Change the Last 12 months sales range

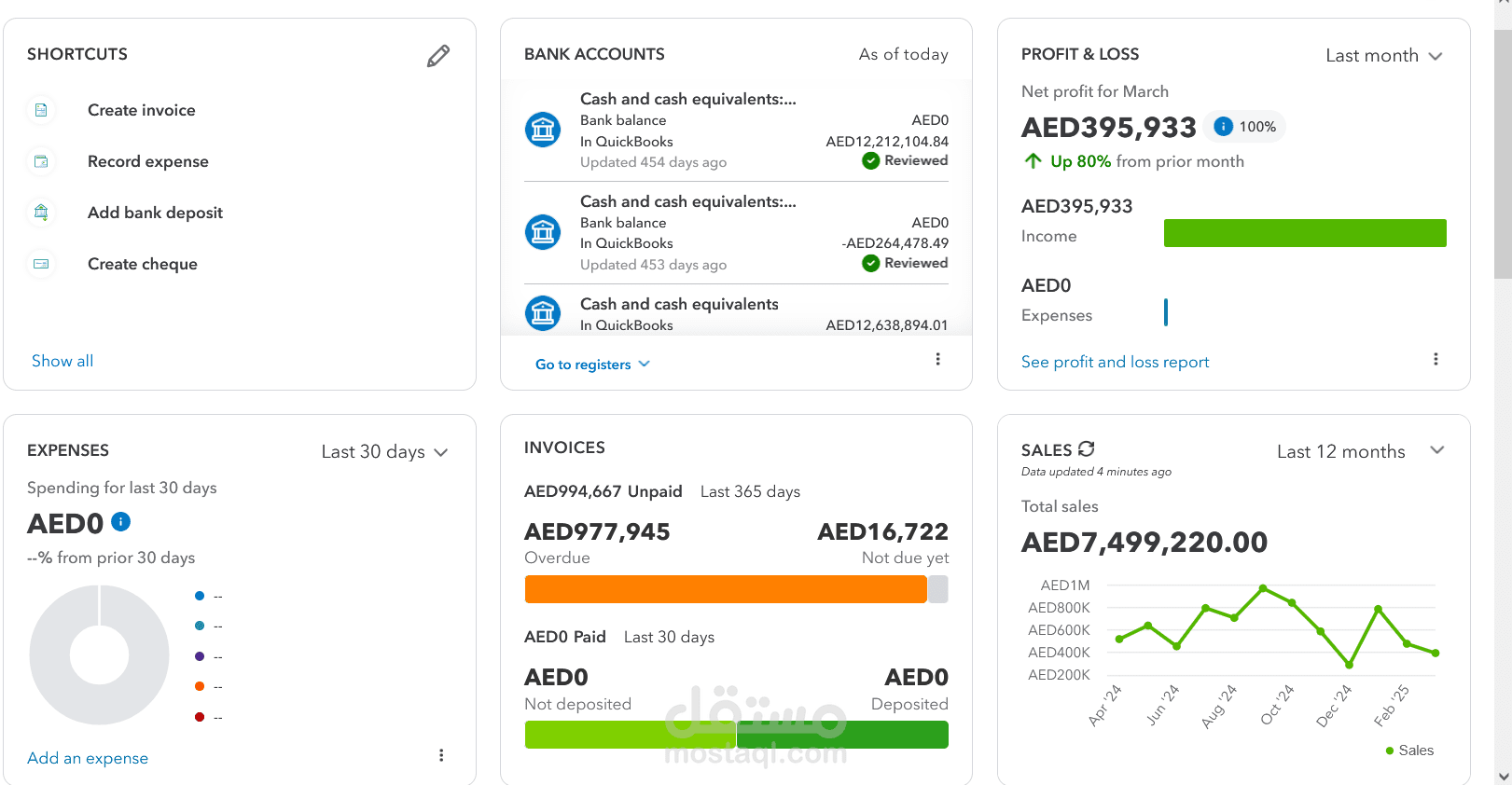1360,451
